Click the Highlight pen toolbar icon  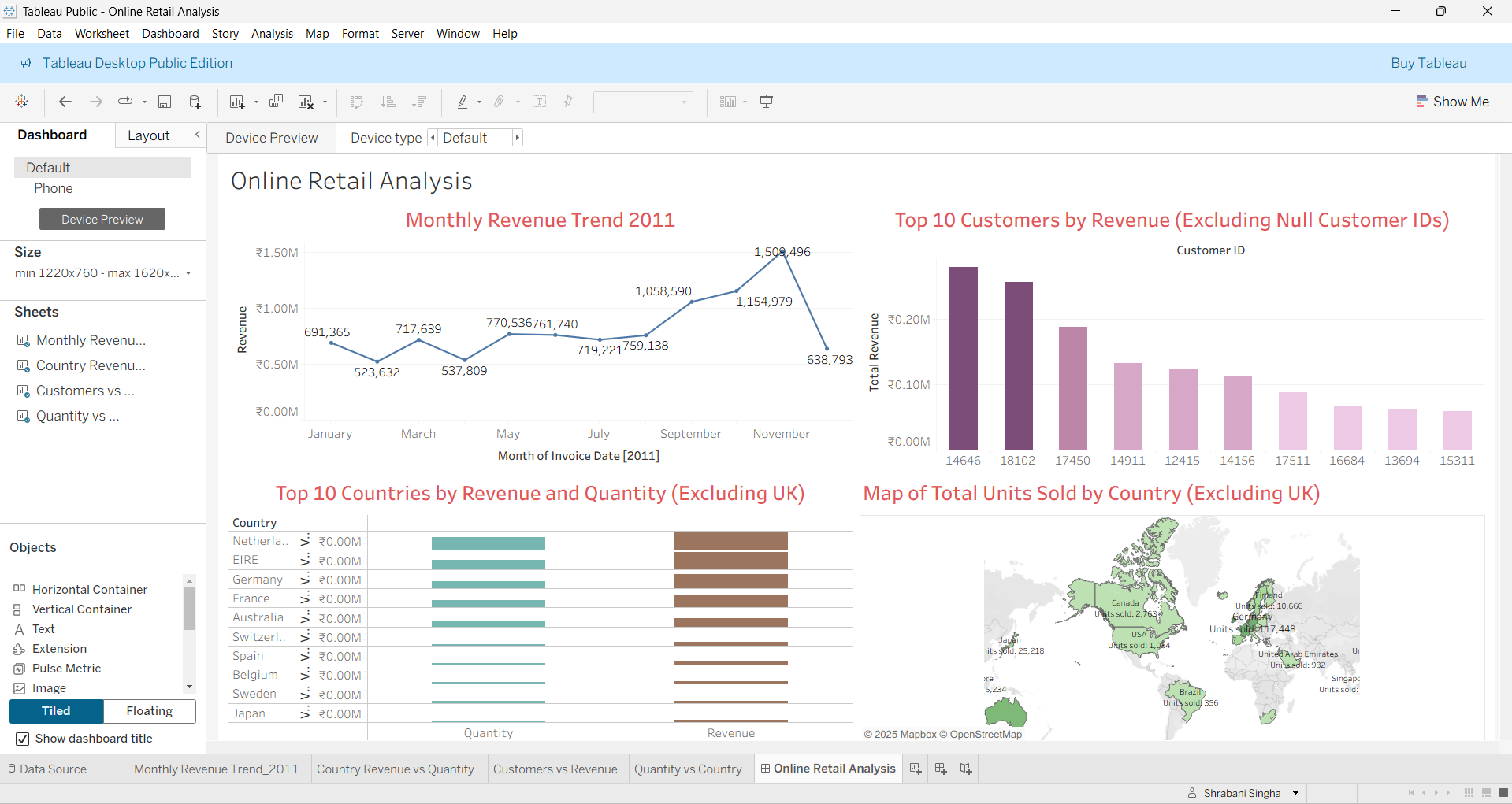coord(463,102)
